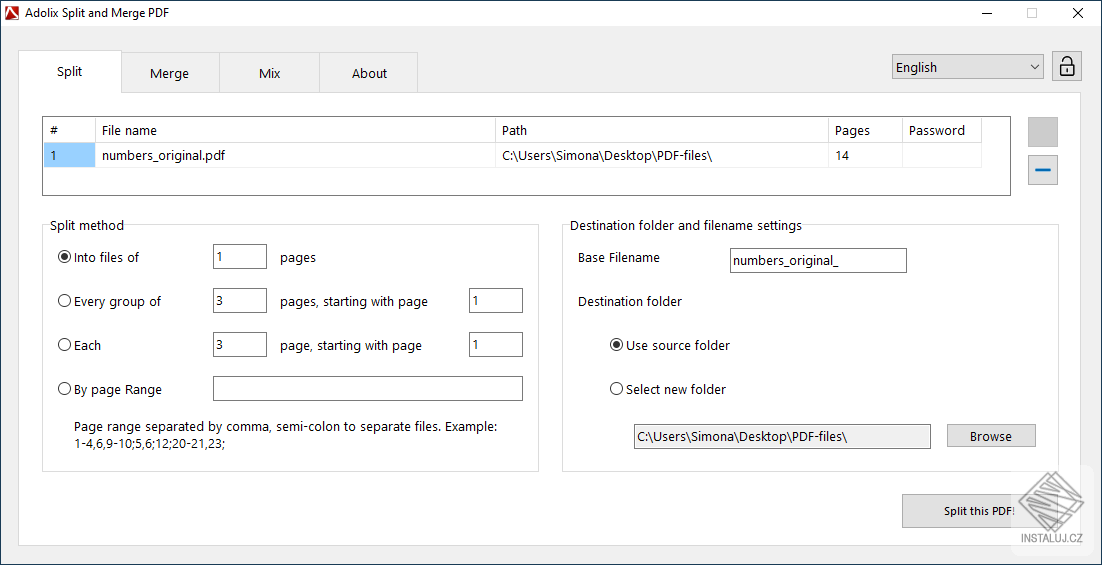
Task: Click the gray add file button above the minus
Action: tap(1042, 131)
